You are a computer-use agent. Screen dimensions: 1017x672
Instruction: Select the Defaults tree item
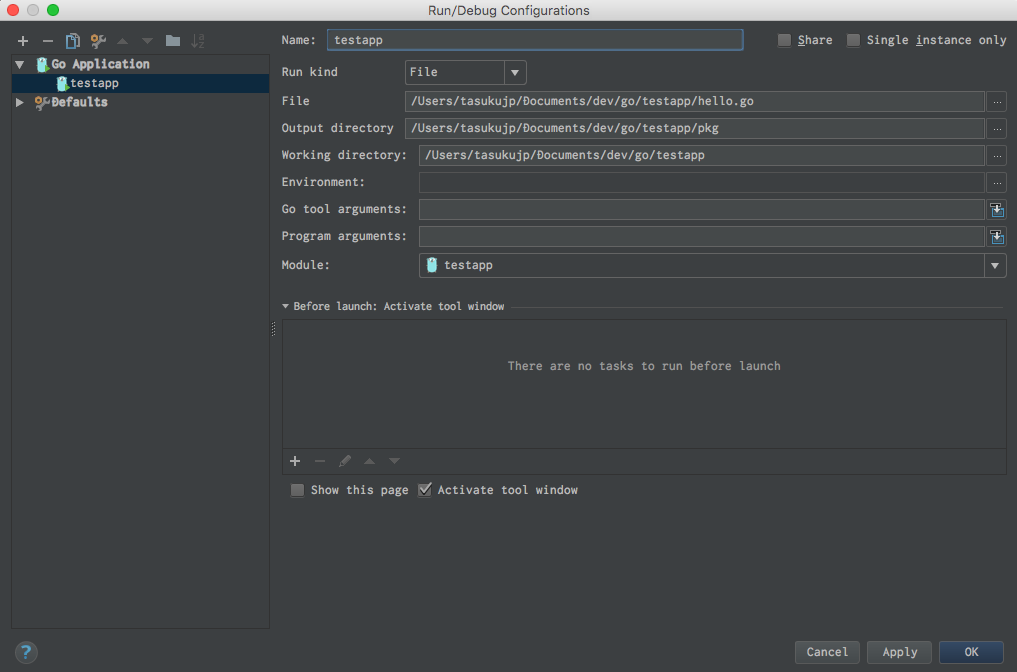pos(79,102)
